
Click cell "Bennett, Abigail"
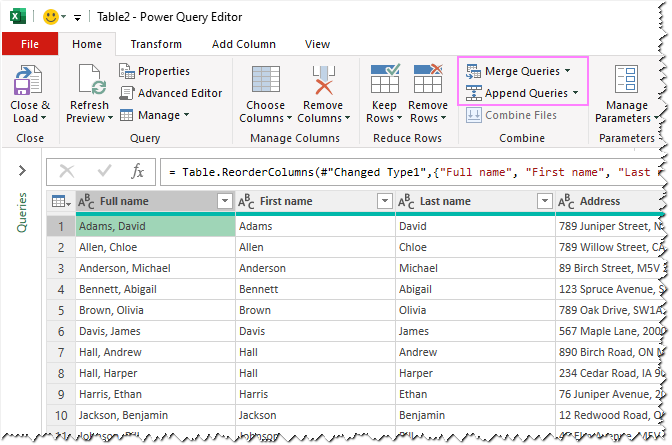155,289
